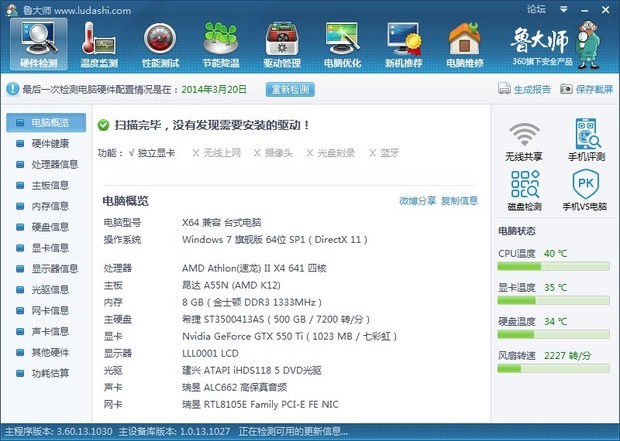Open 电脑维修 house icon
Image resolution: width=620 pixels, height=441 pixels.
465,44
